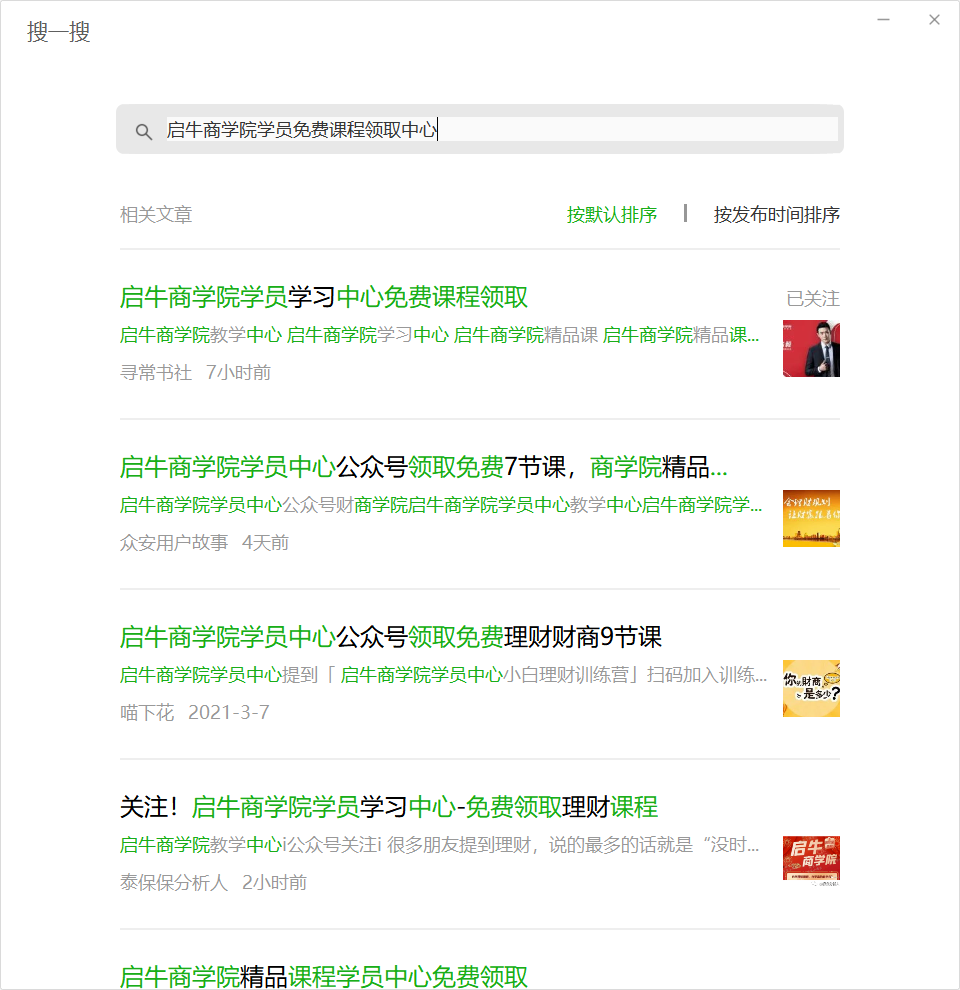Click source name 寻常书社

click(156, 373)
